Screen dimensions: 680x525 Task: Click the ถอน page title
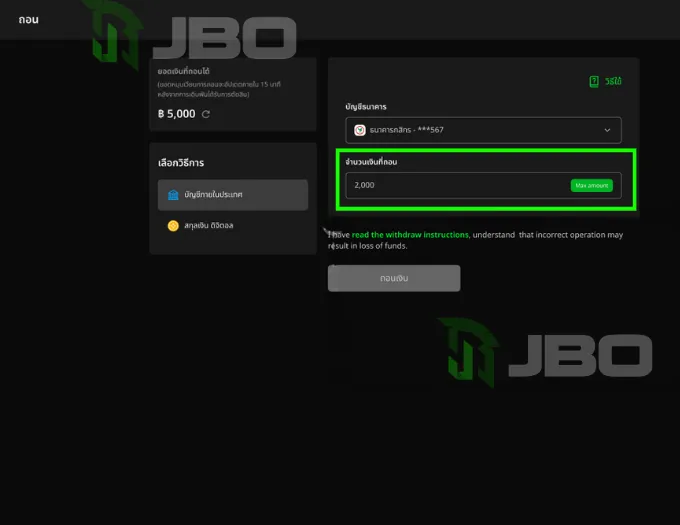29,20
